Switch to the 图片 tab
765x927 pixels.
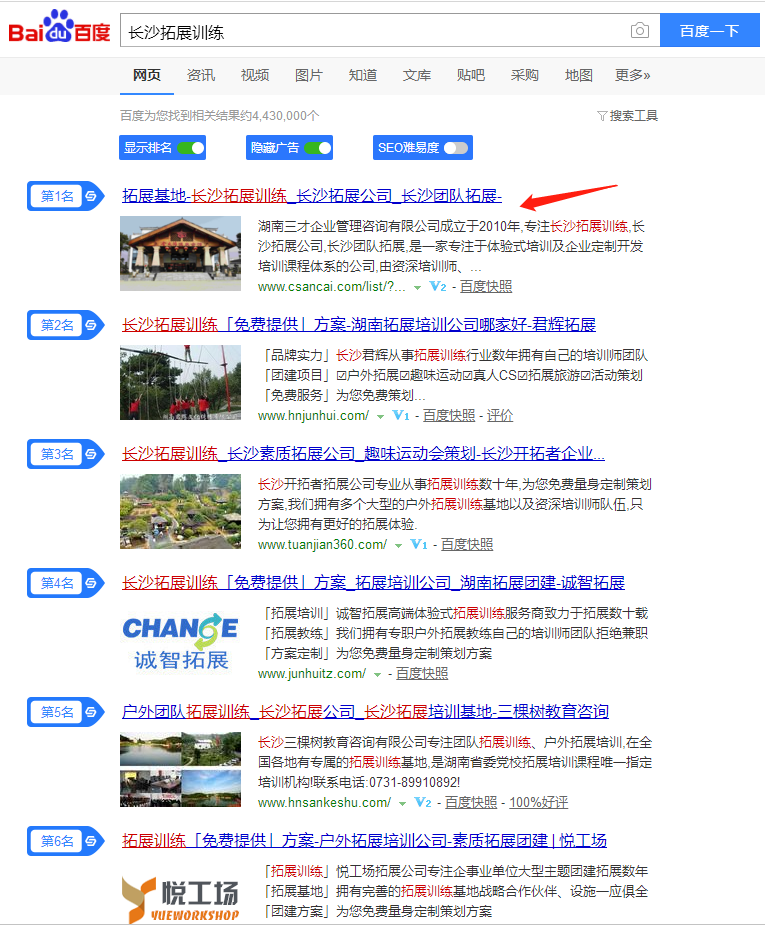[309, 75]
